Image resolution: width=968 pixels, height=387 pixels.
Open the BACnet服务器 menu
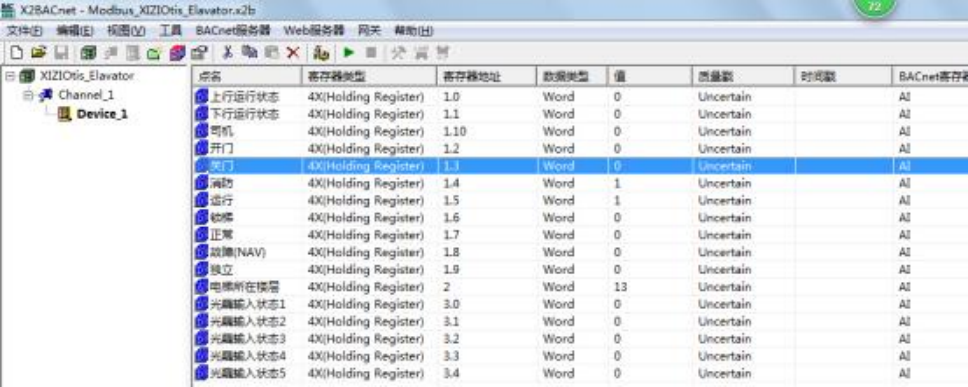tap(233, 30)
